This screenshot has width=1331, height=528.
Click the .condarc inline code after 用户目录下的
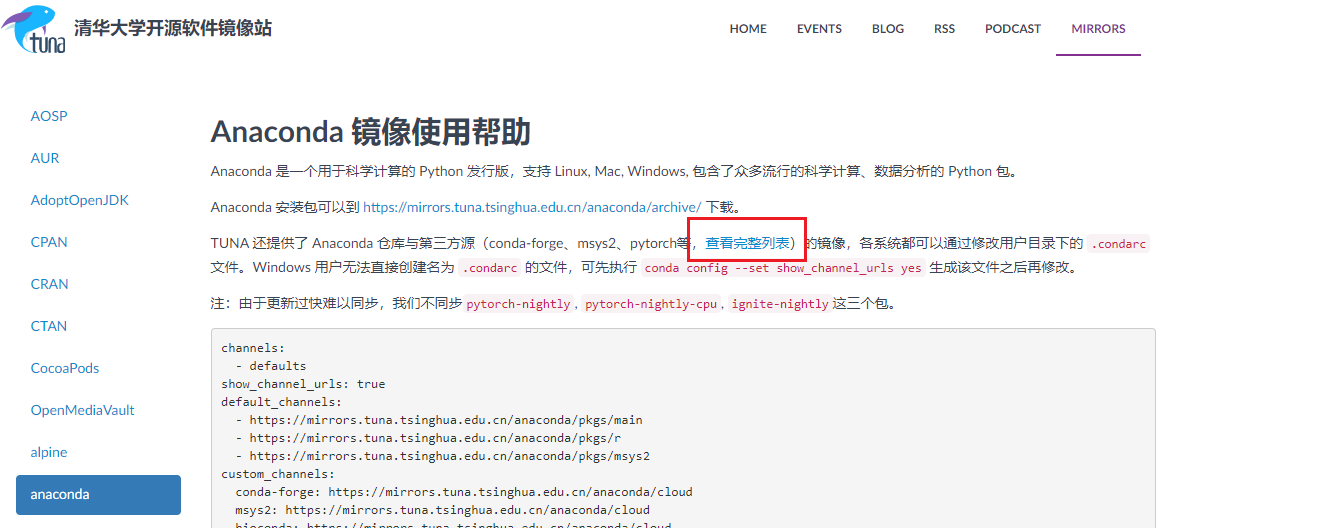point(1119,243)
